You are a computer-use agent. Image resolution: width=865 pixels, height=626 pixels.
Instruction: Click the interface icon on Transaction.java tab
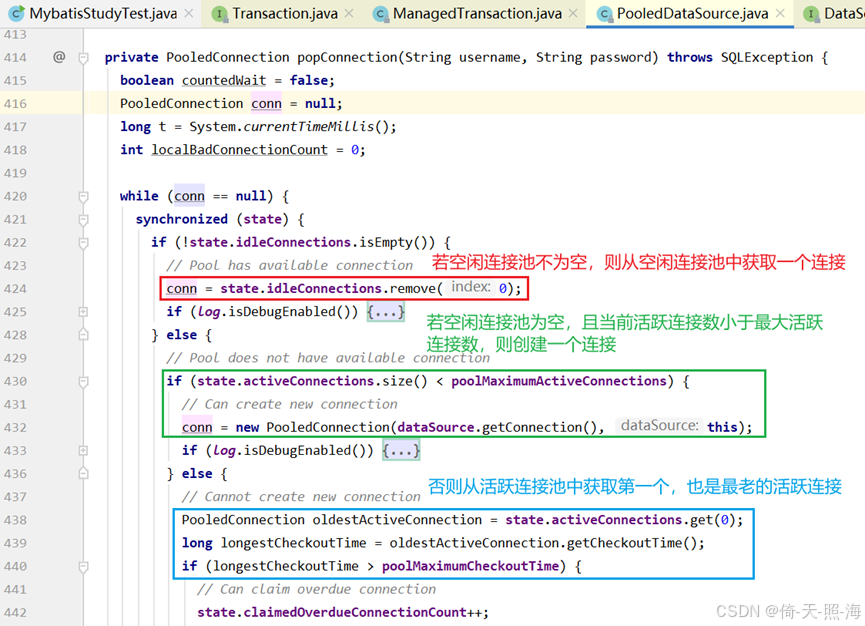(x=220, y=14)
